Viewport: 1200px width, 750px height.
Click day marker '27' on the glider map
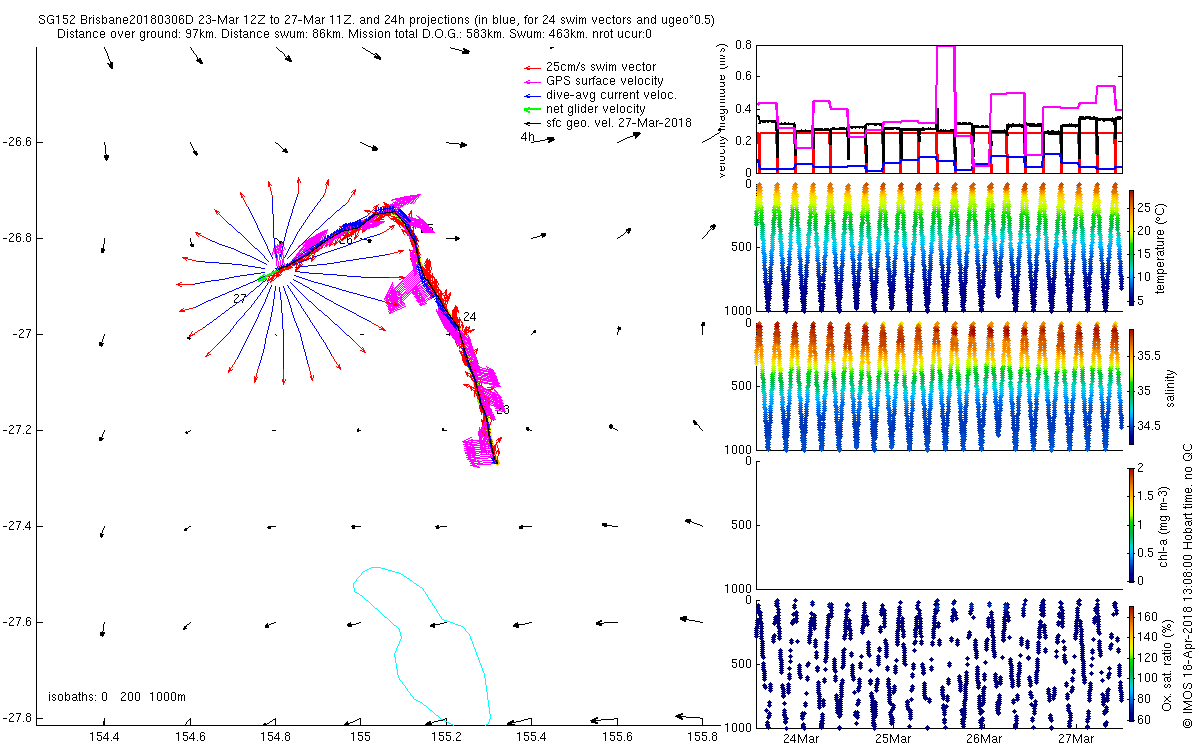(x=240, y=299)
